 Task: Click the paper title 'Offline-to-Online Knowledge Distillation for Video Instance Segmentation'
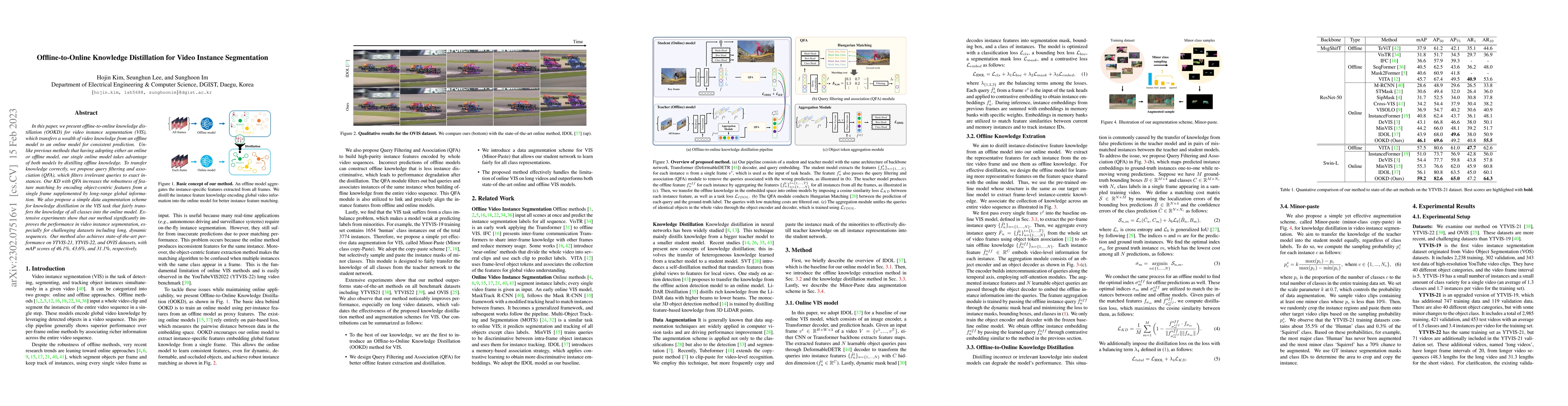click(x=152, y=58)
